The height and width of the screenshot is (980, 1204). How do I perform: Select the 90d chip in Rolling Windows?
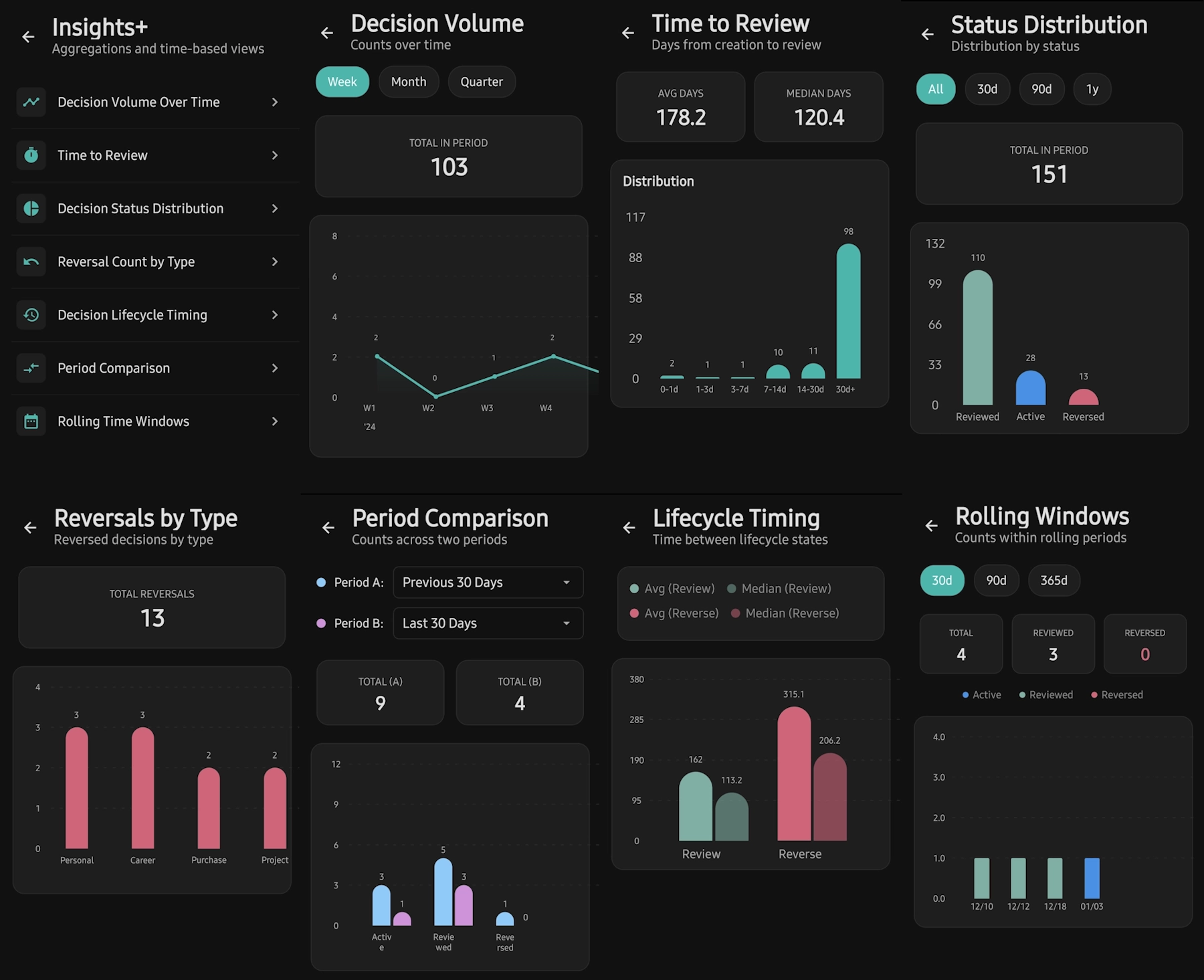click(996, 580)
